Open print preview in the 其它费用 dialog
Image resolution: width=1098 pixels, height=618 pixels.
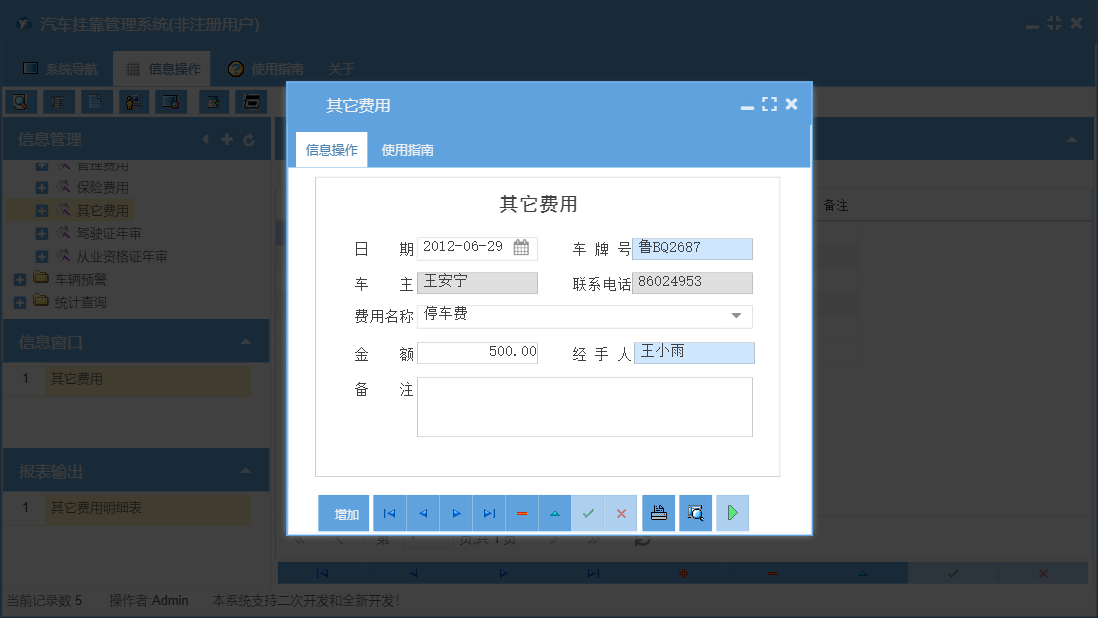coord(695,512)
